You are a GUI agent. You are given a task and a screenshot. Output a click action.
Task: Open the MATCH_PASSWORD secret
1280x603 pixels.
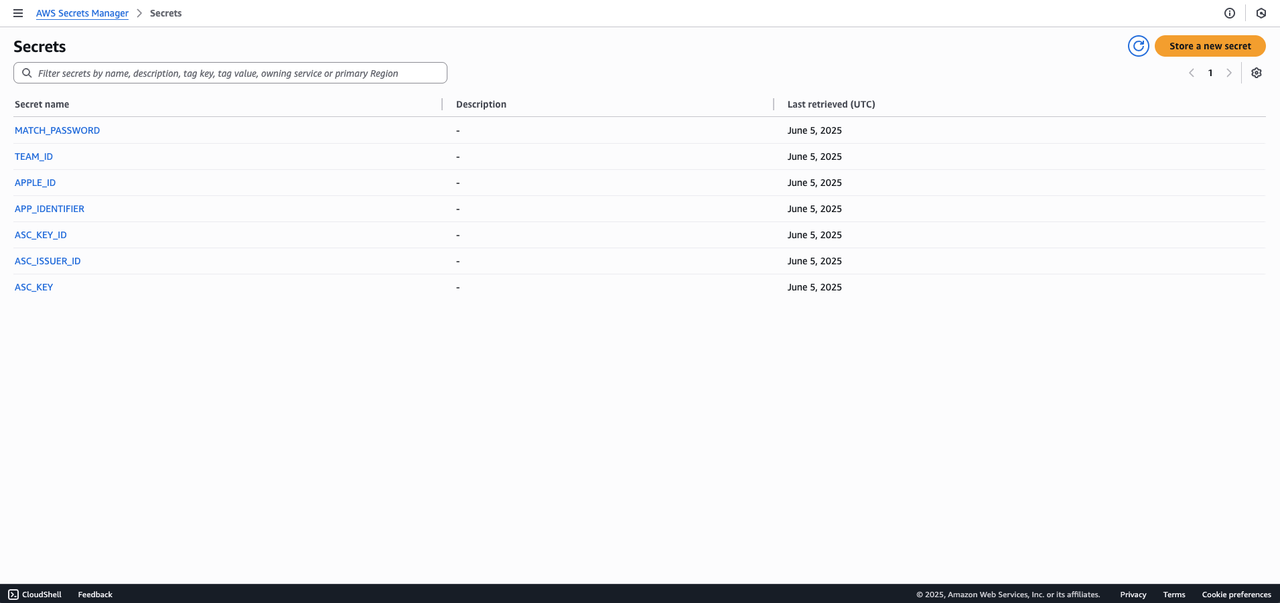tap(57, 130)
